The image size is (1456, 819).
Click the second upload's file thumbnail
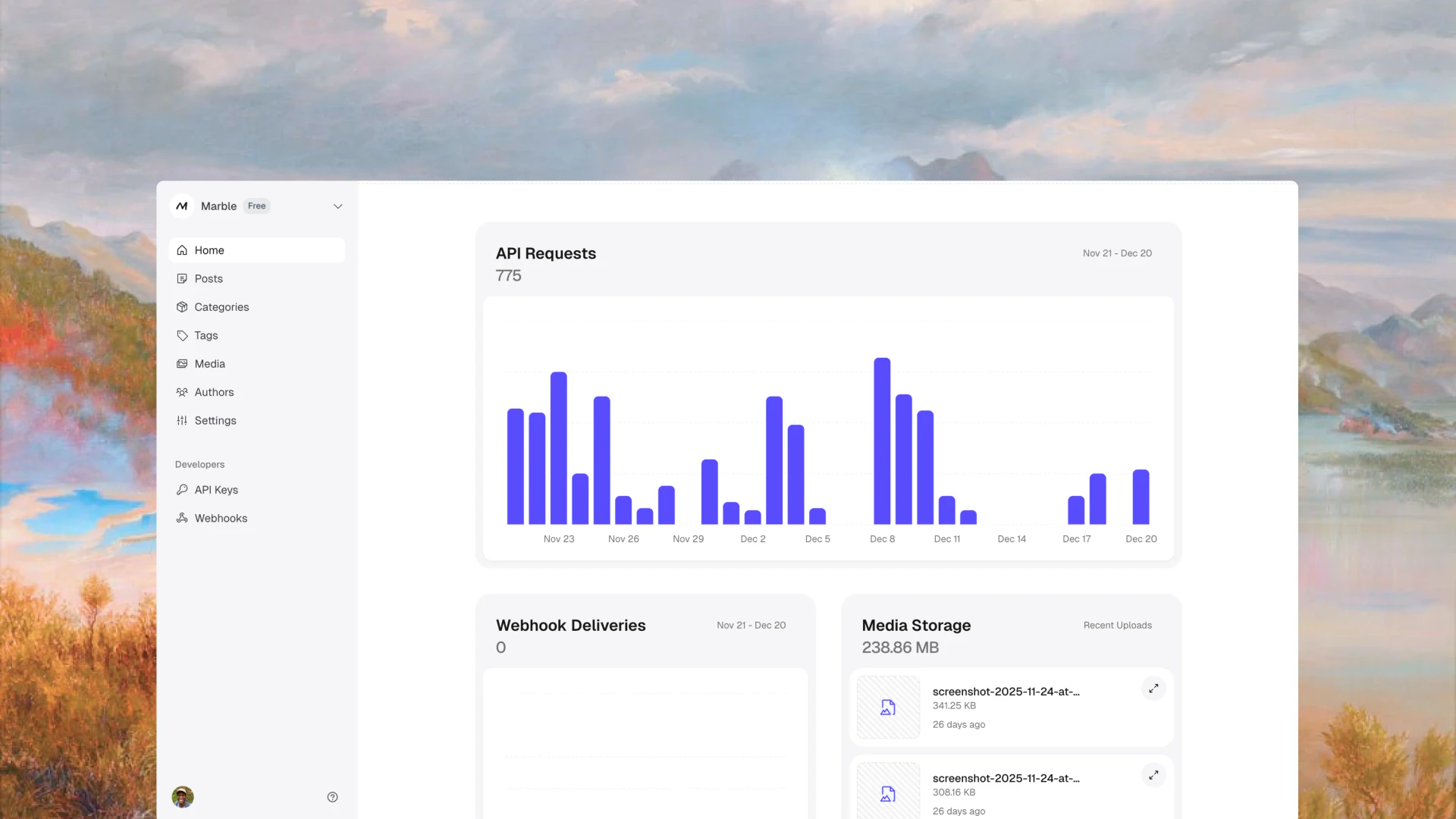[887, 793]
